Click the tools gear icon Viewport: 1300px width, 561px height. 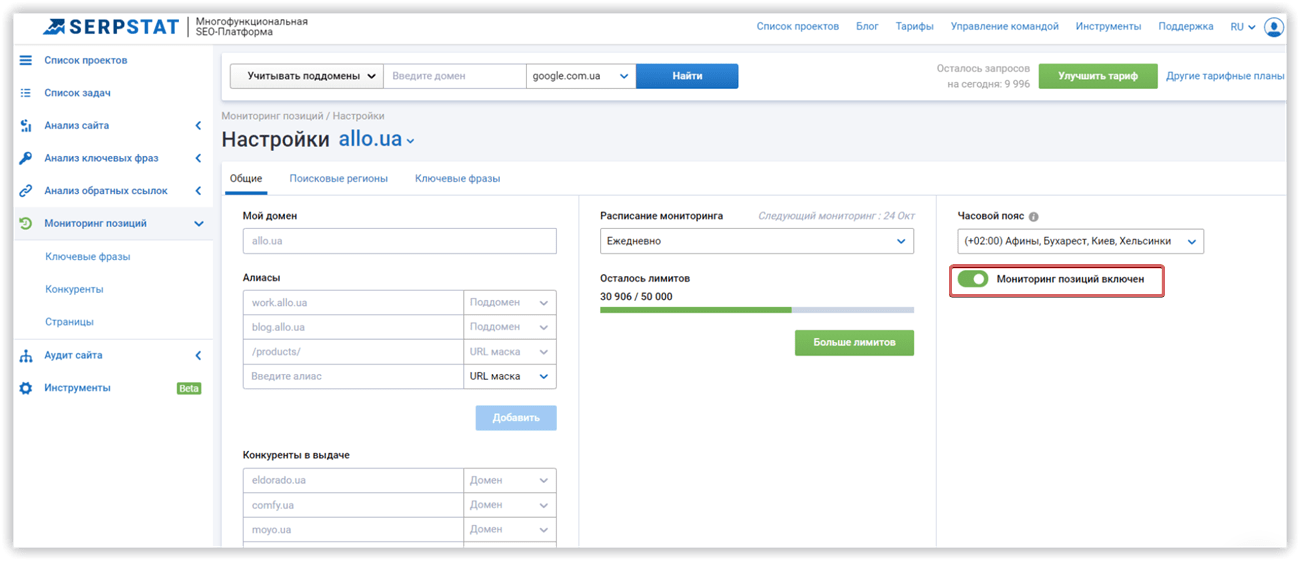[x=26, y=388]
